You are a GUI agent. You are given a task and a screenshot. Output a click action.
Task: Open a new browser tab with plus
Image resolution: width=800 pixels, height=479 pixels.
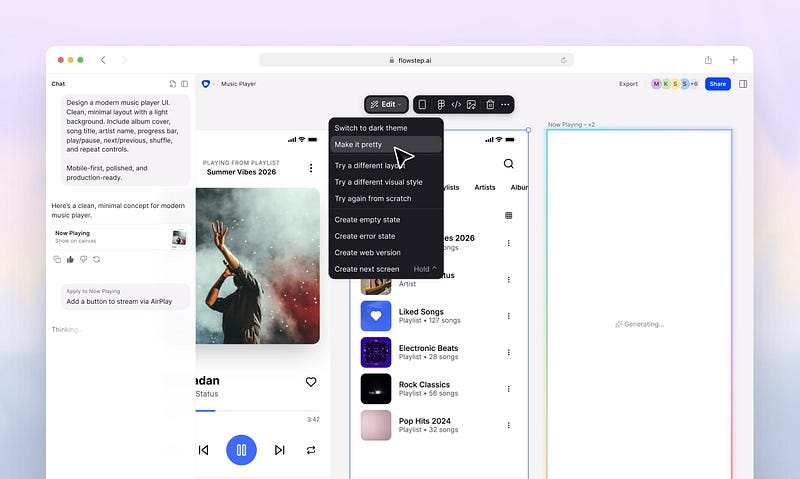tap(733, 60)
